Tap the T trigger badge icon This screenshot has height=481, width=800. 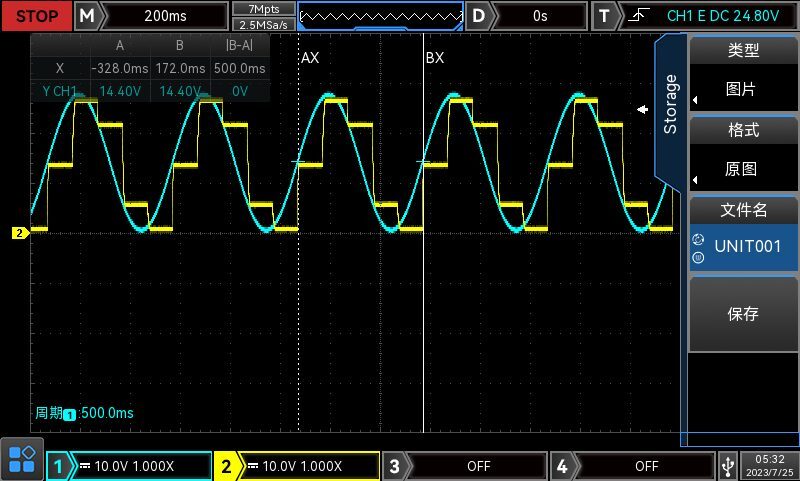(x=604, y=16)
